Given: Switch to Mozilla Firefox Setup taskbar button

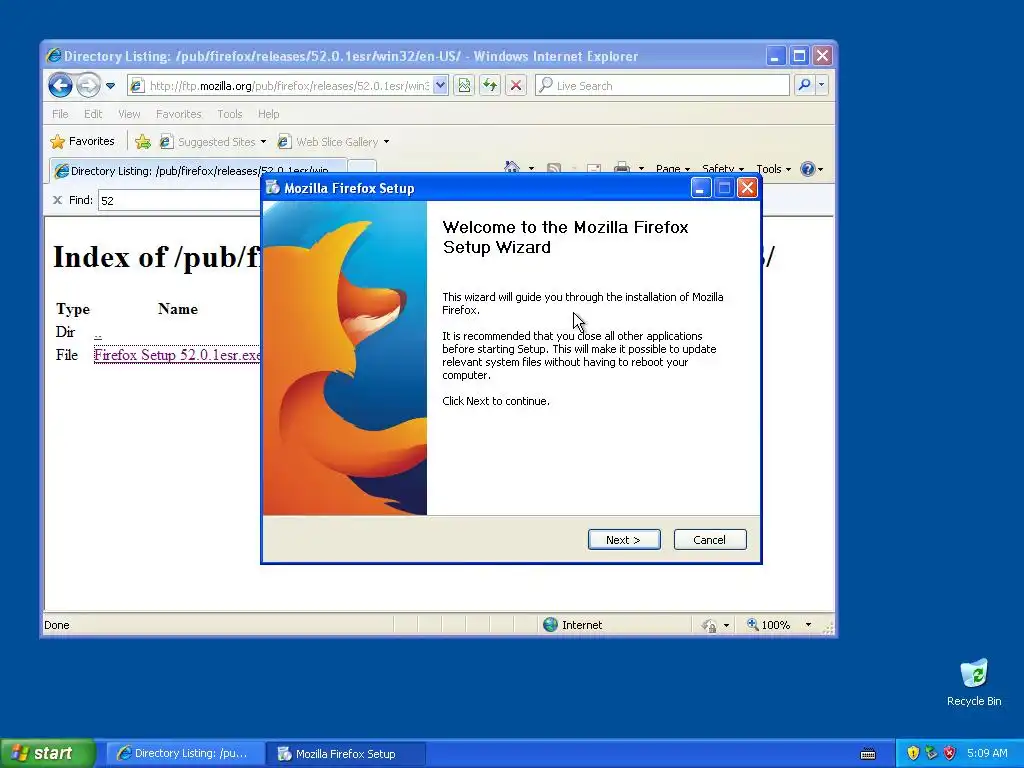Looking at the screenshot, I should (x=346, y=753).
